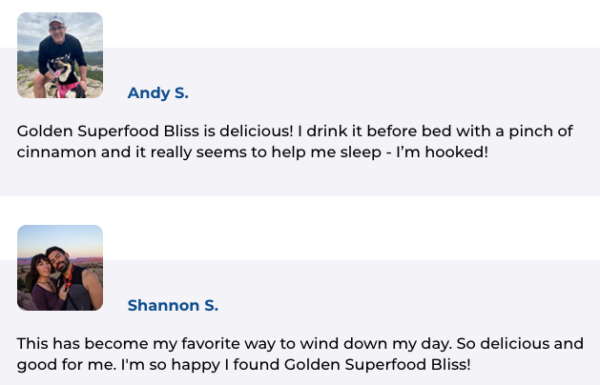Click the red strap in Shannon's photo
This screenshot has width=600, height=385.
[x=69, y=279]
